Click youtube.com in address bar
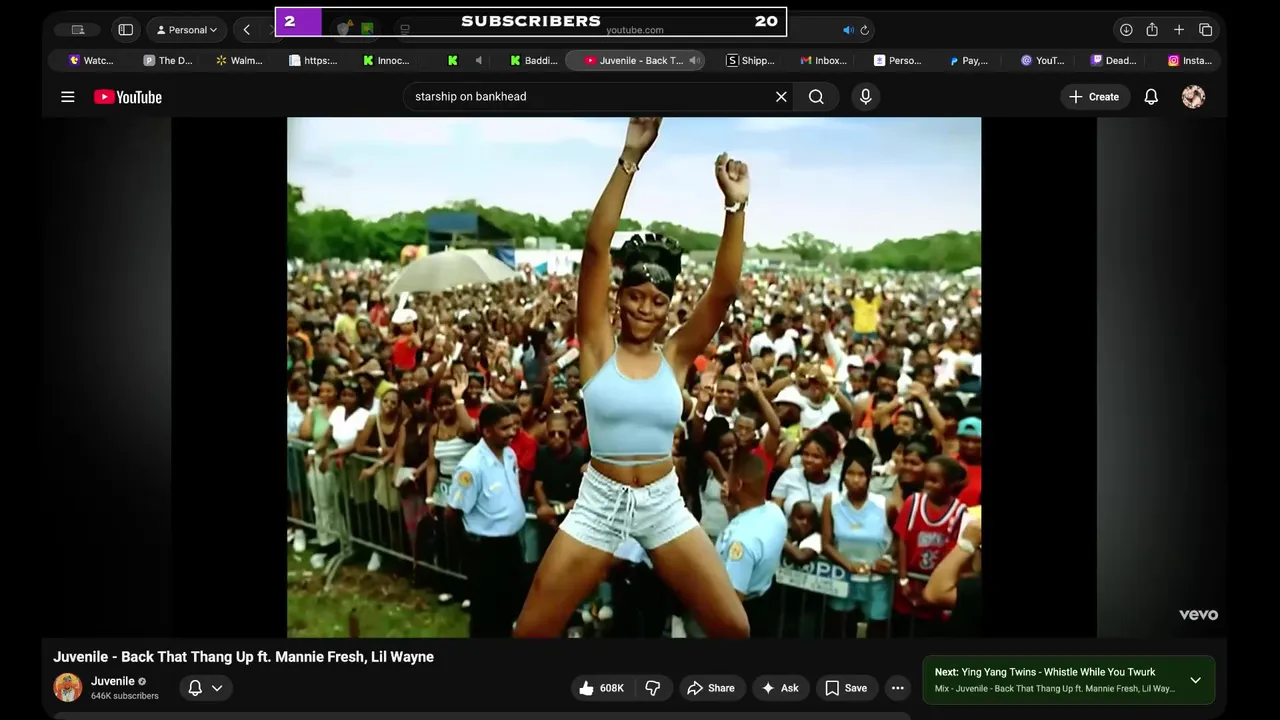 (x=634, y=30)
